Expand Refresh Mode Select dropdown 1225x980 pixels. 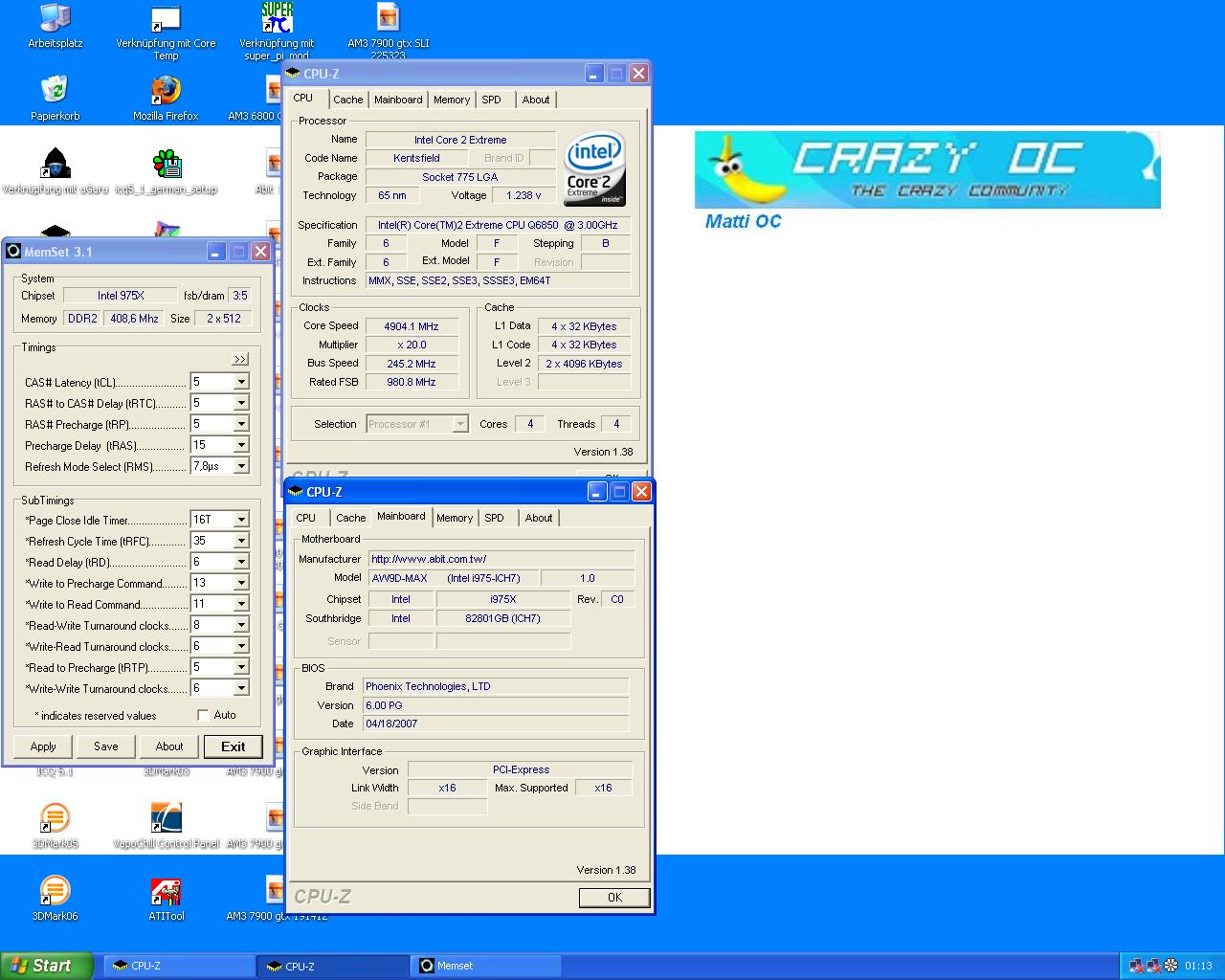[x=241, y=466]
